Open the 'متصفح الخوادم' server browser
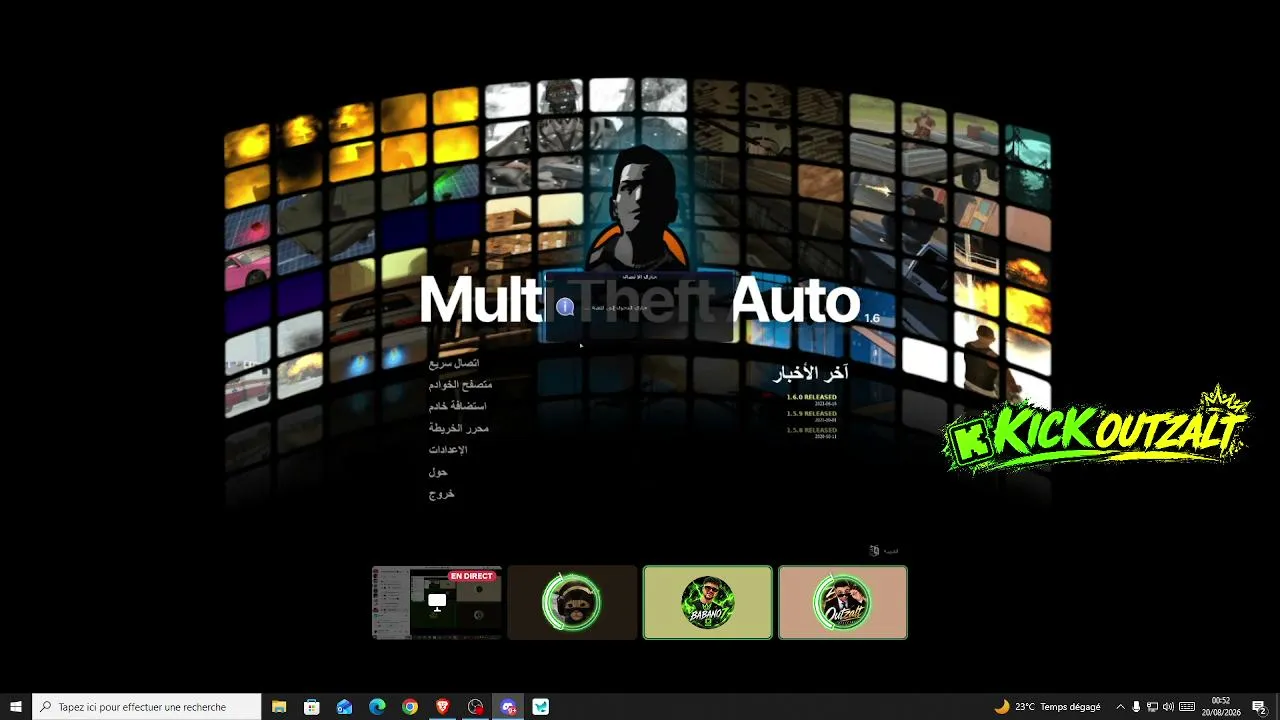 coord(460,385)
